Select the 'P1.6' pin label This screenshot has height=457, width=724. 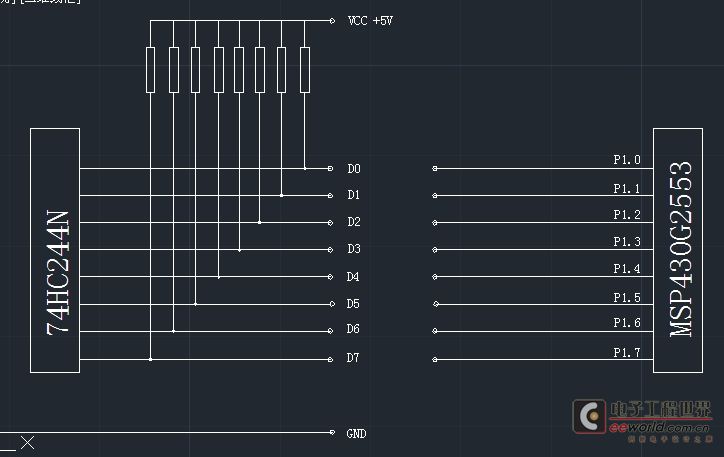627,323
